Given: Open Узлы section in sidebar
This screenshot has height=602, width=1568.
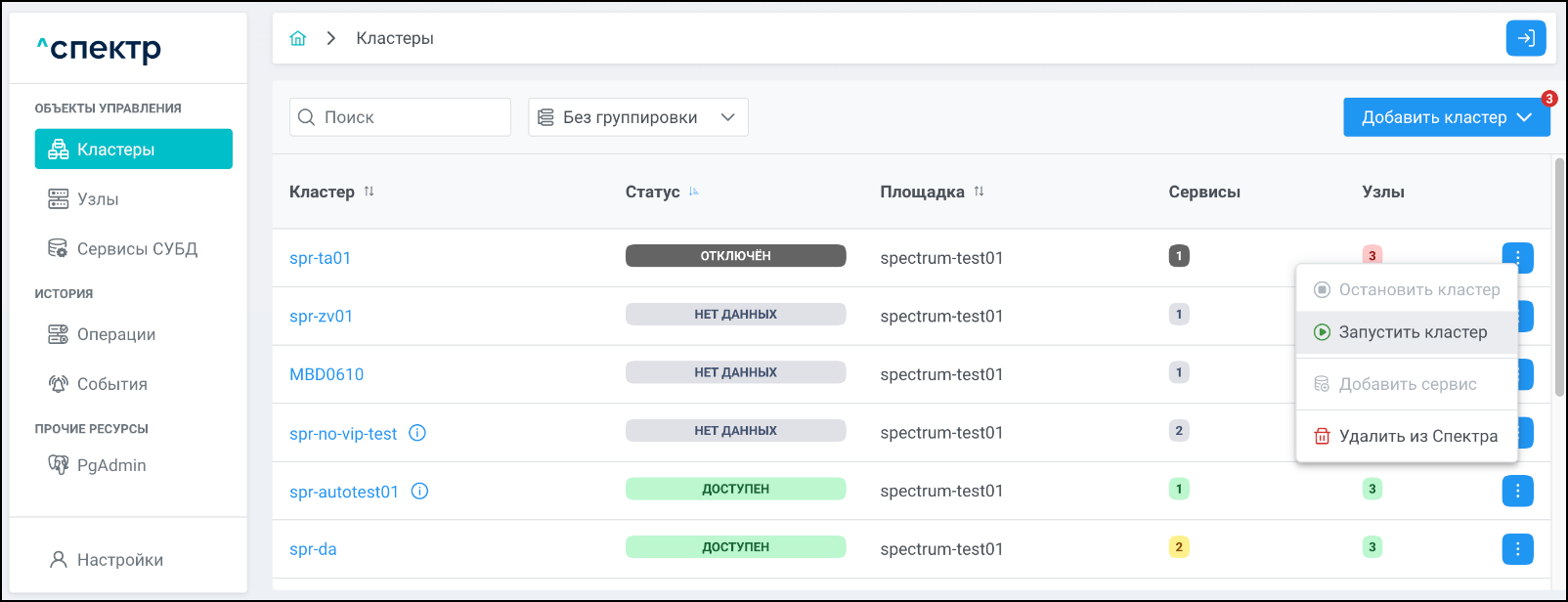Looking at the screenshot, I should coord(98,199).
